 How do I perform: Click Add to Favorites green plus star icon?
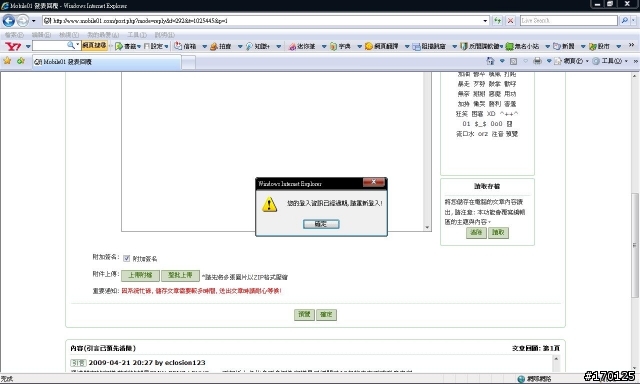coord(21,61)
